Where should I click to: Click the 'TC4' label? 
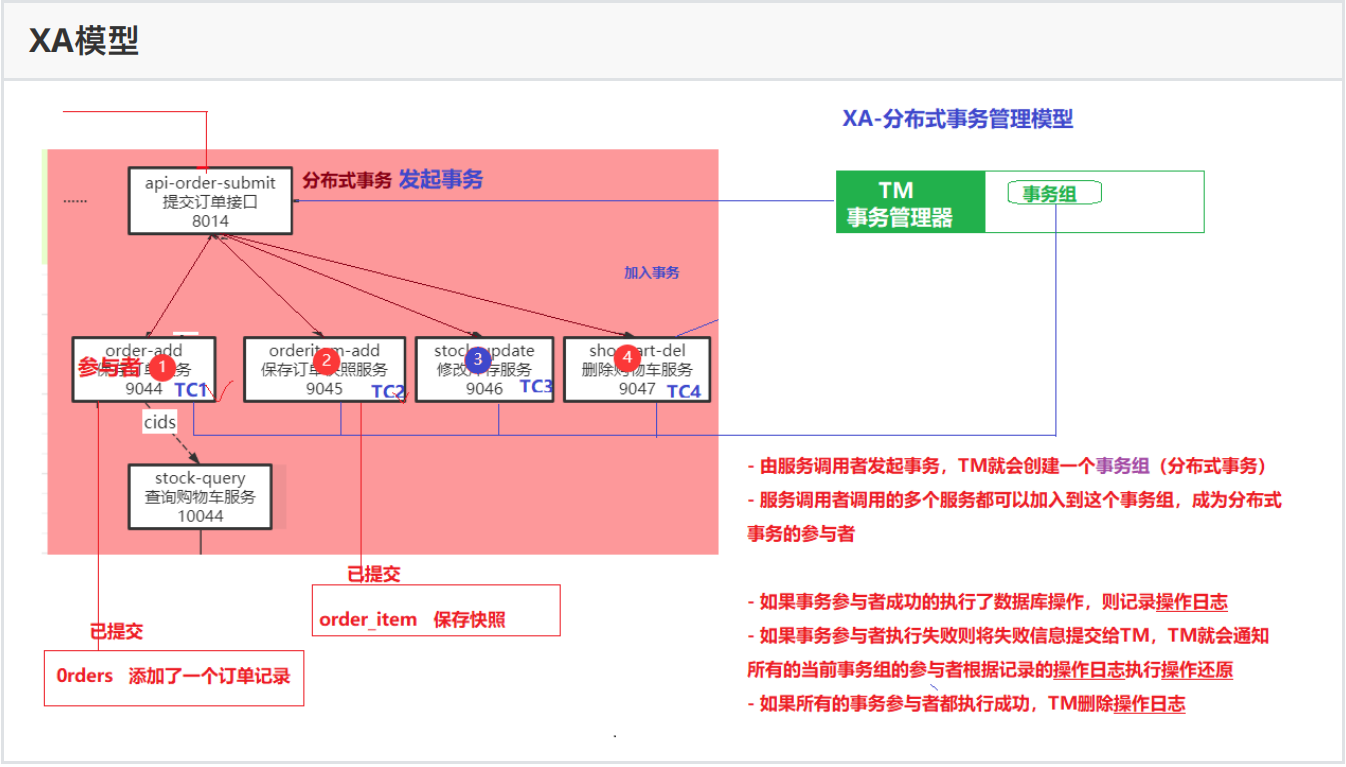pos(684,391)
